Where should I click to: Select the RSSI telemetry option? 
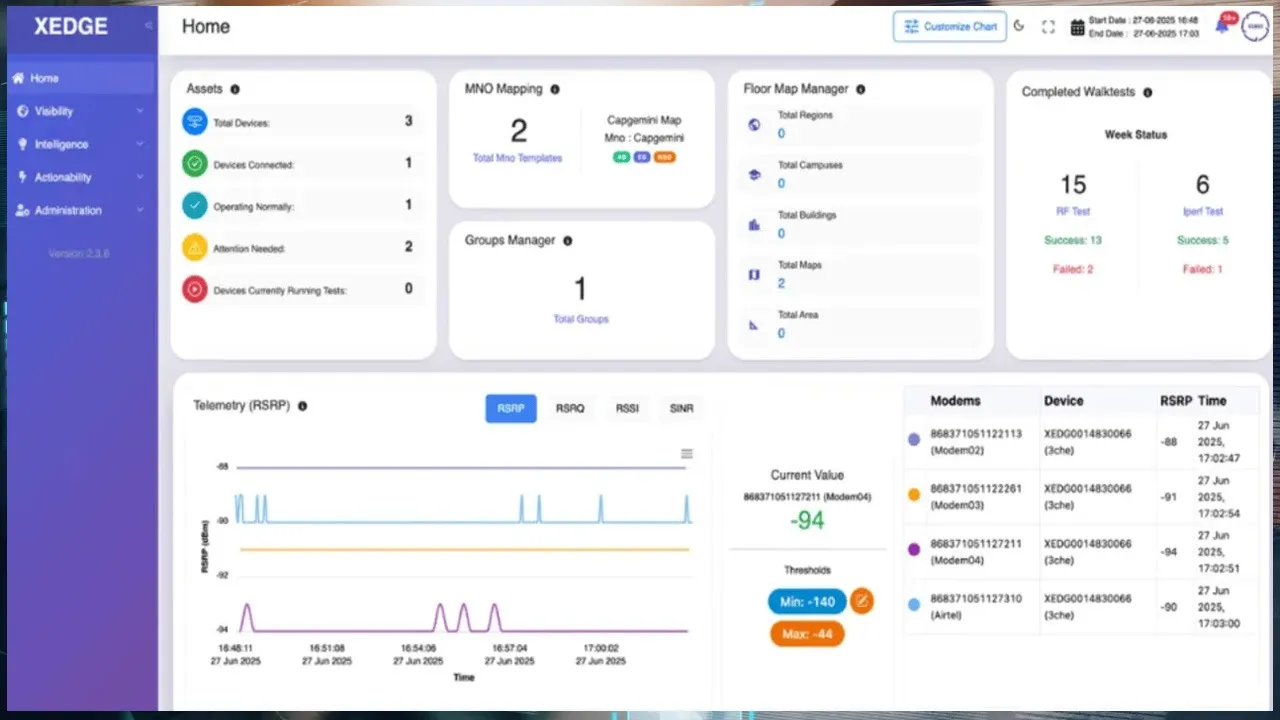627,408
